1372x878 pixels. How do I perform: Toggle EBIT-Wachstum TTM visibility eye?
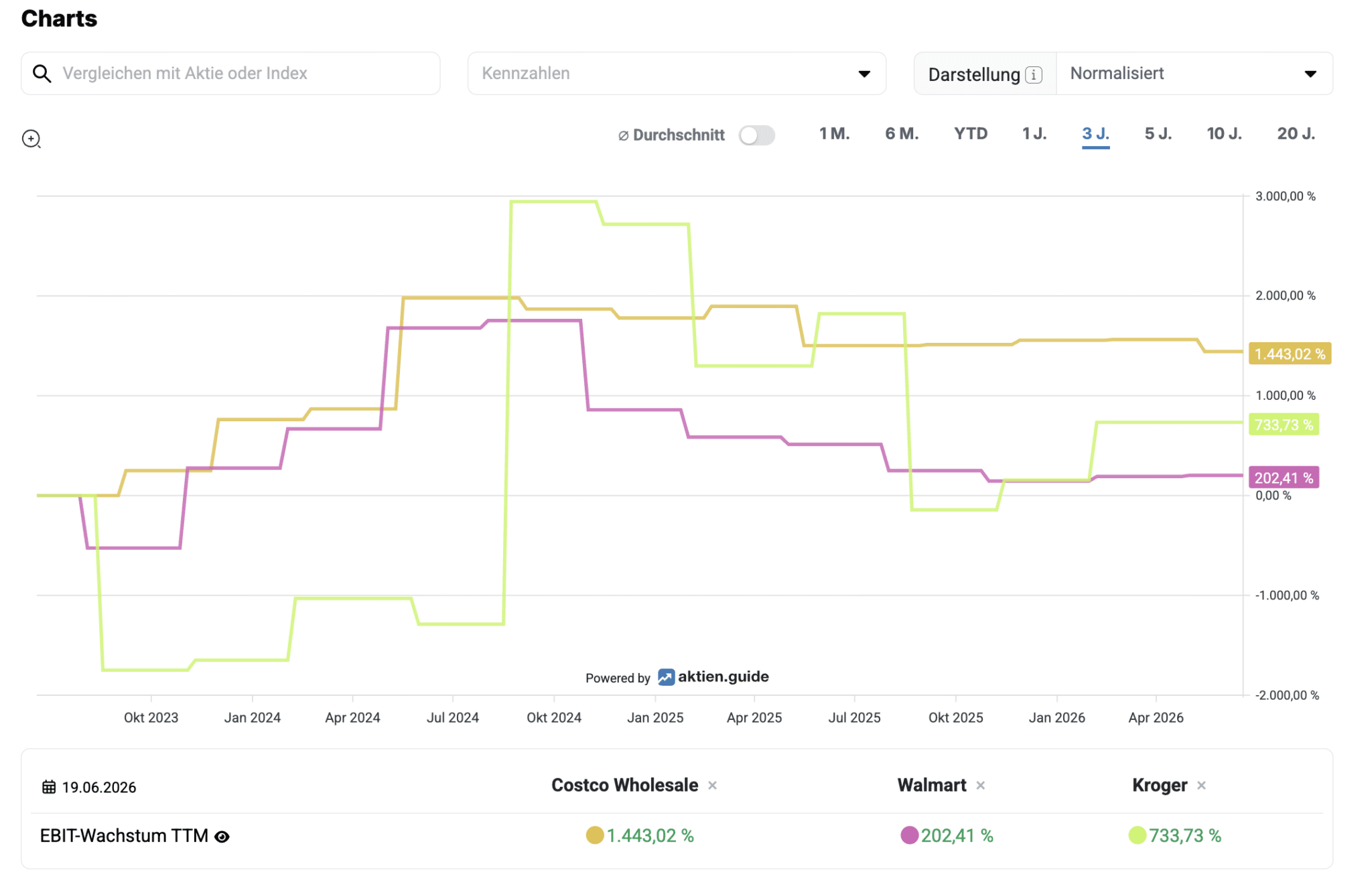point(222,836)
